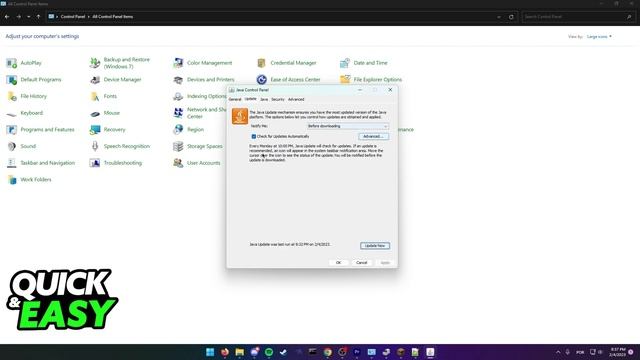Go up one level with Up arrow
Viewport: 640px width, 360px height.
pyautogui.click(x=38, y=17)
